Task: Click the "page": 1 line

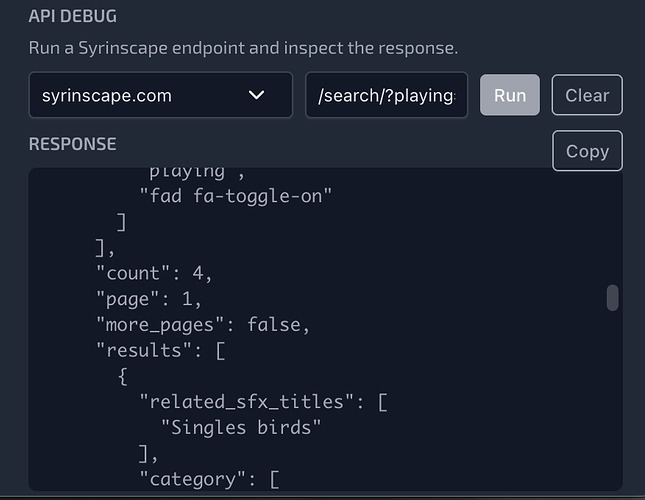Action: click(x=148, y=299)
